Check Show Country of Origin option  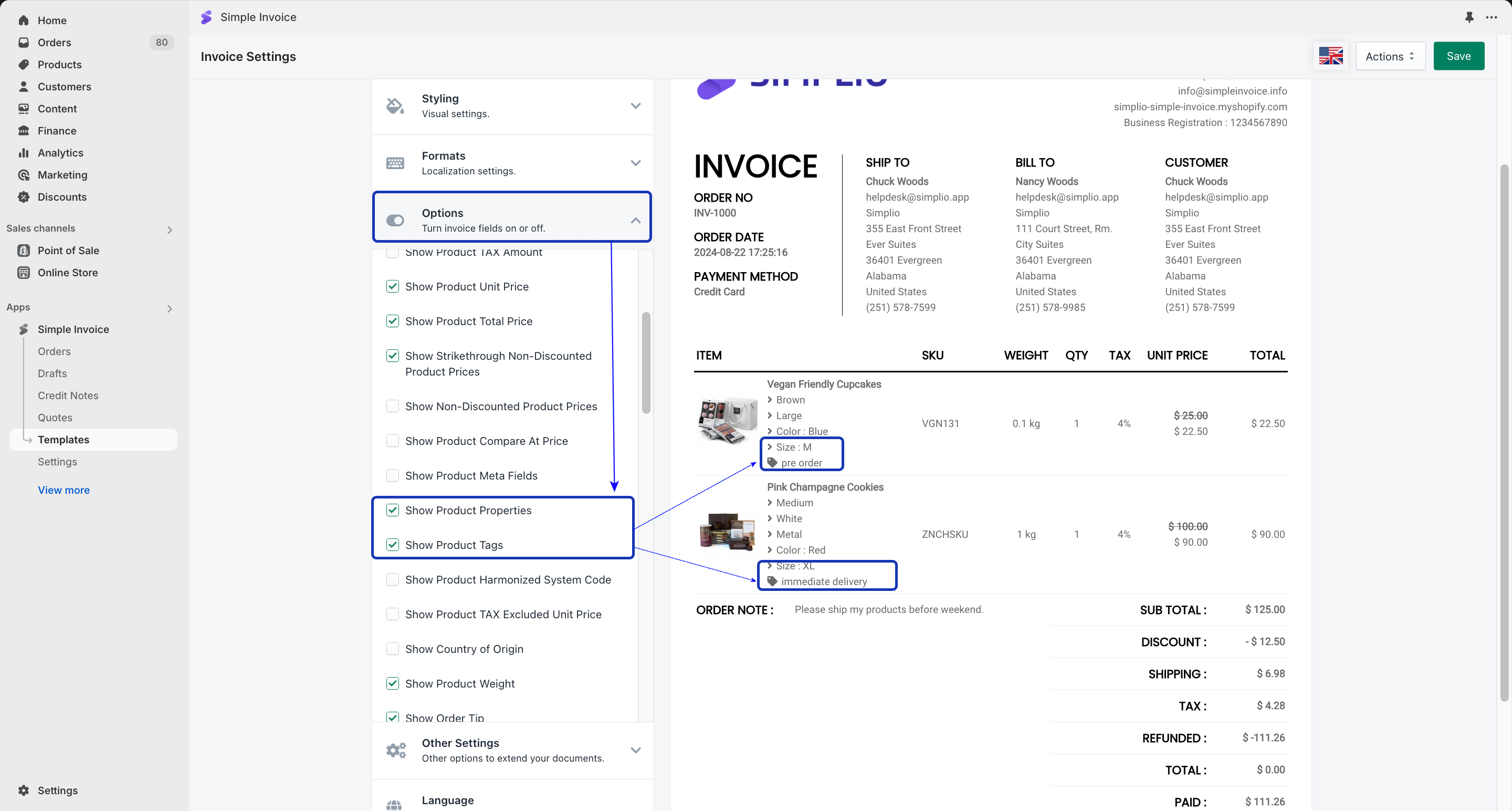click(393, 648)
